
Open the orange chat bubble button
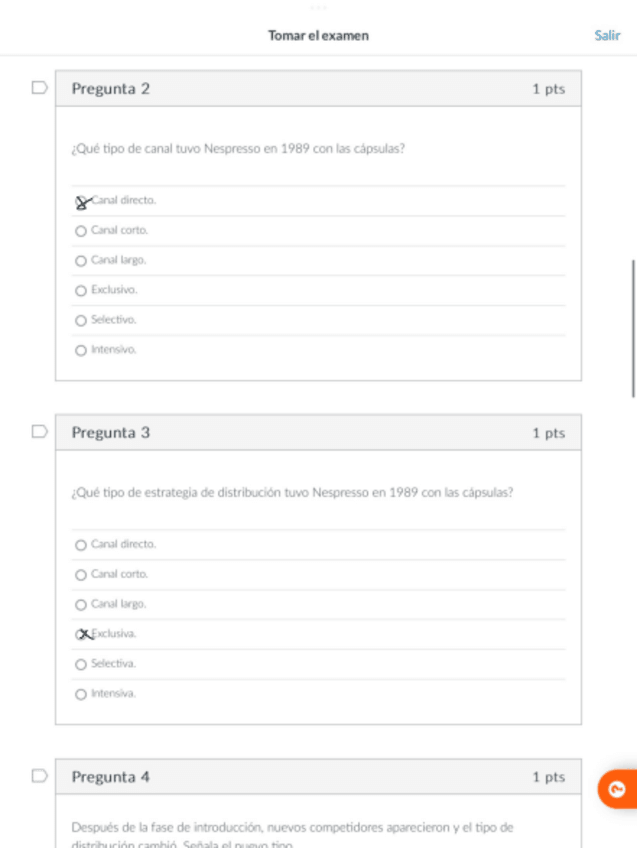coord(616,790)
